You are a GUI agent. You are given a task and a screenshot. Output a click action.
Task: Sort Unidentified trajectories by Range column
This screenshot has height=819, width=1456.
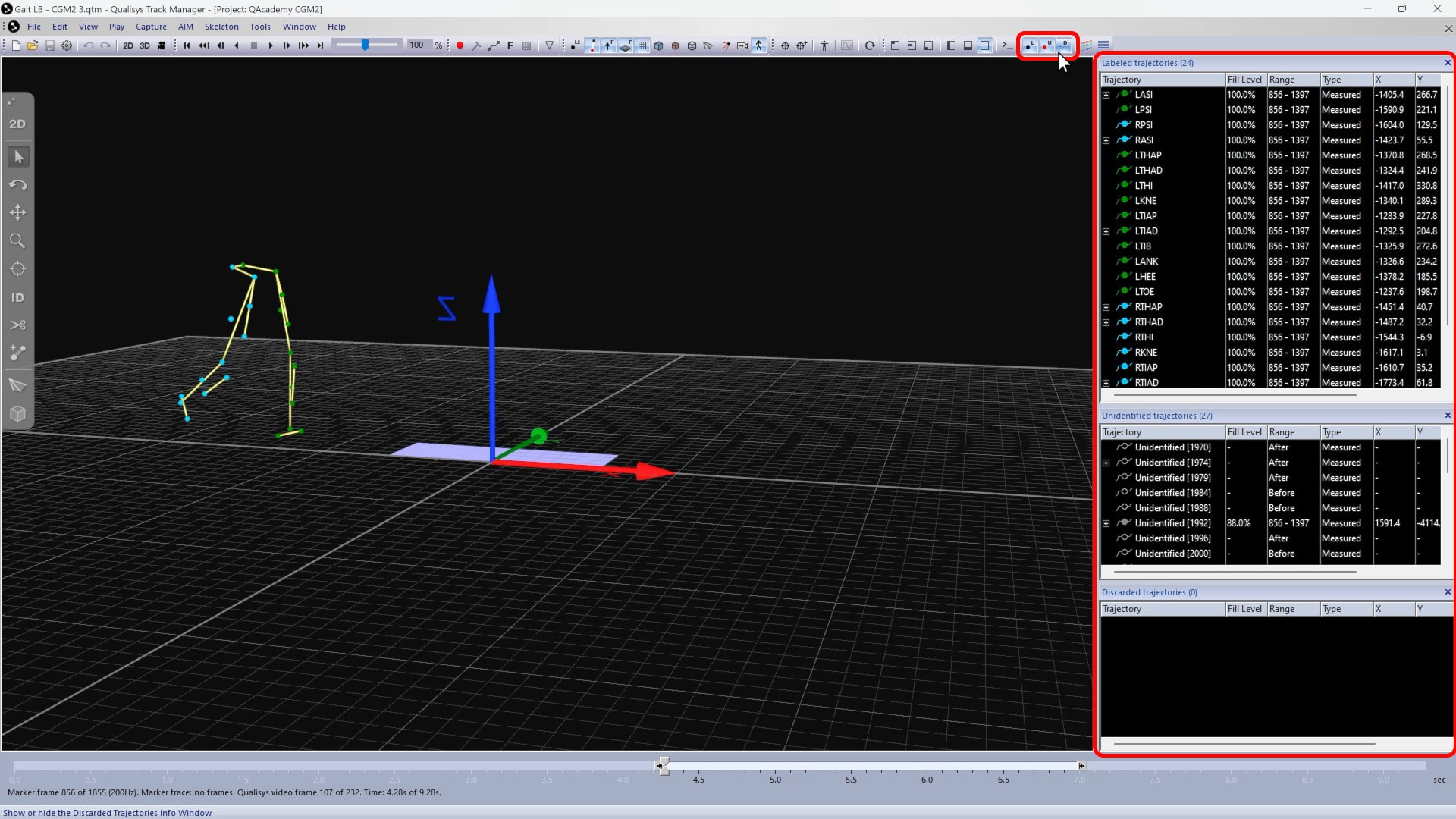(1293, 432)
